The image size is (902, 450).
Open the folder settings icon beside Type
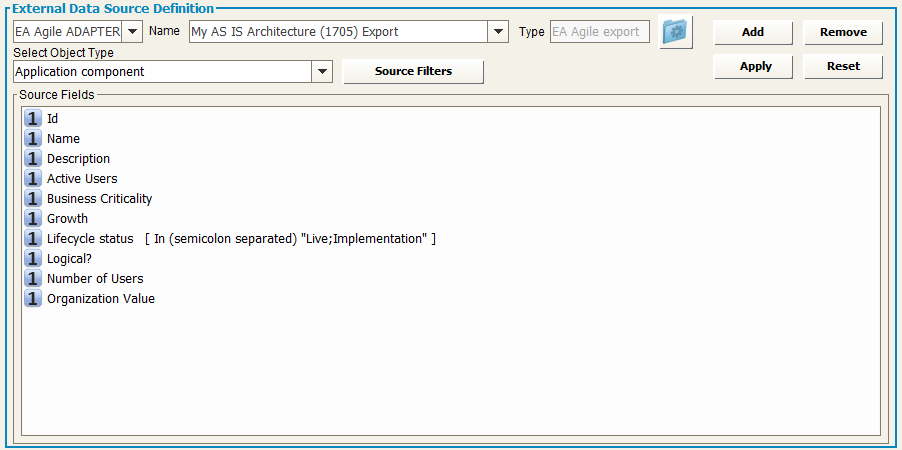point(675,32)
